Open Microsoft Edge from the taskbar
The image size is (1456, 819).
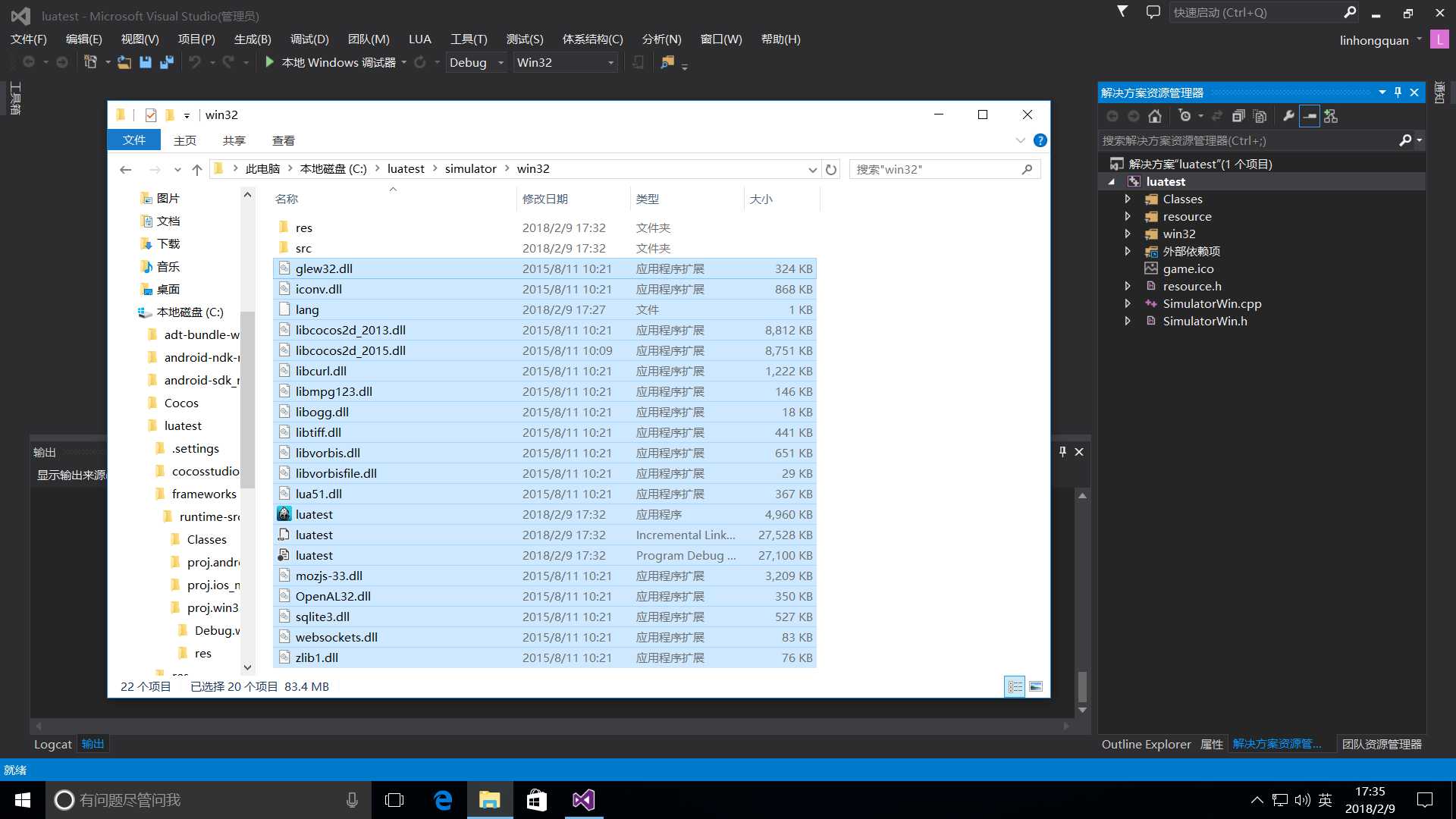pos(443,800)
